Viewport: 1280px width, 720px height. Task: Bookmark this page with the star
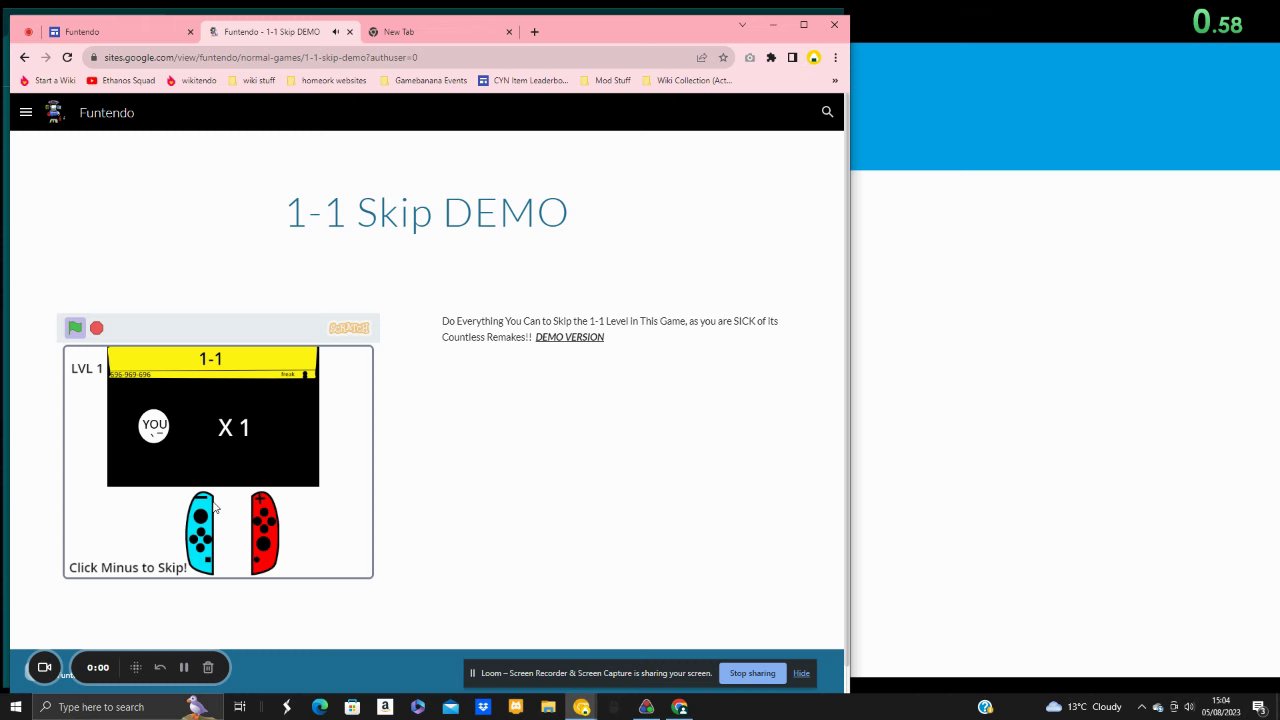(723, 57)
